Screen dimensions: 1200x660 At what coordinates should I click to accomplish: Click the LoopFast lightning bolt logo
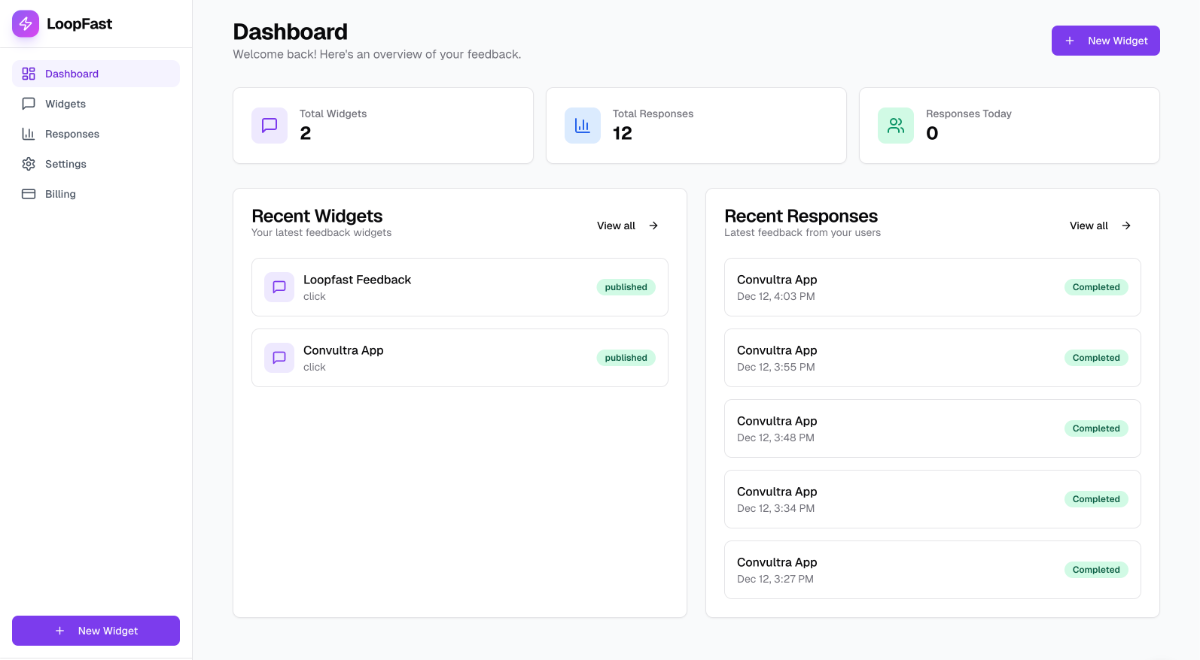[25, 24]
